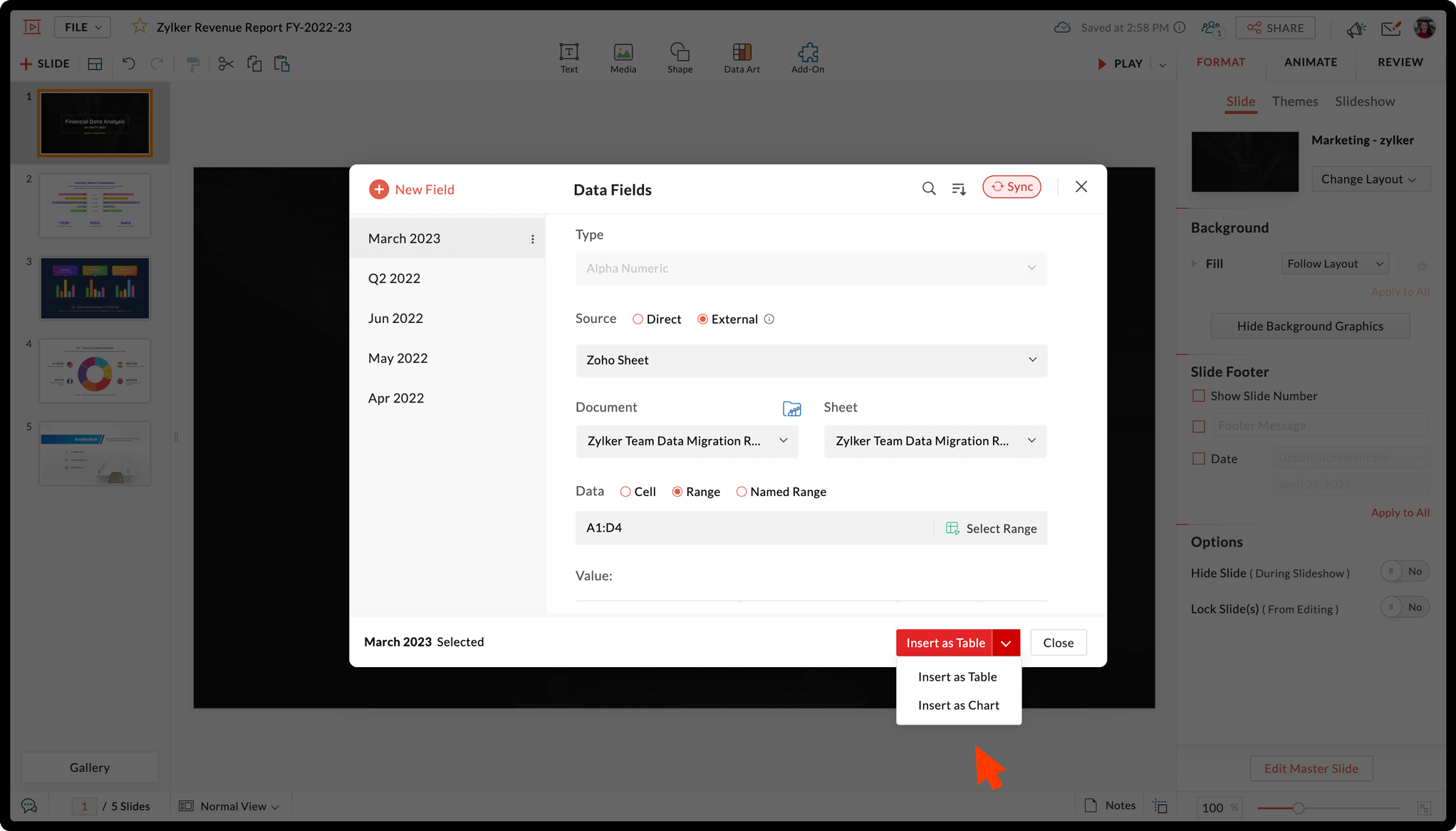Choose Named Range data option
This screenshot has height=831, width=1456.
[741, 492]
